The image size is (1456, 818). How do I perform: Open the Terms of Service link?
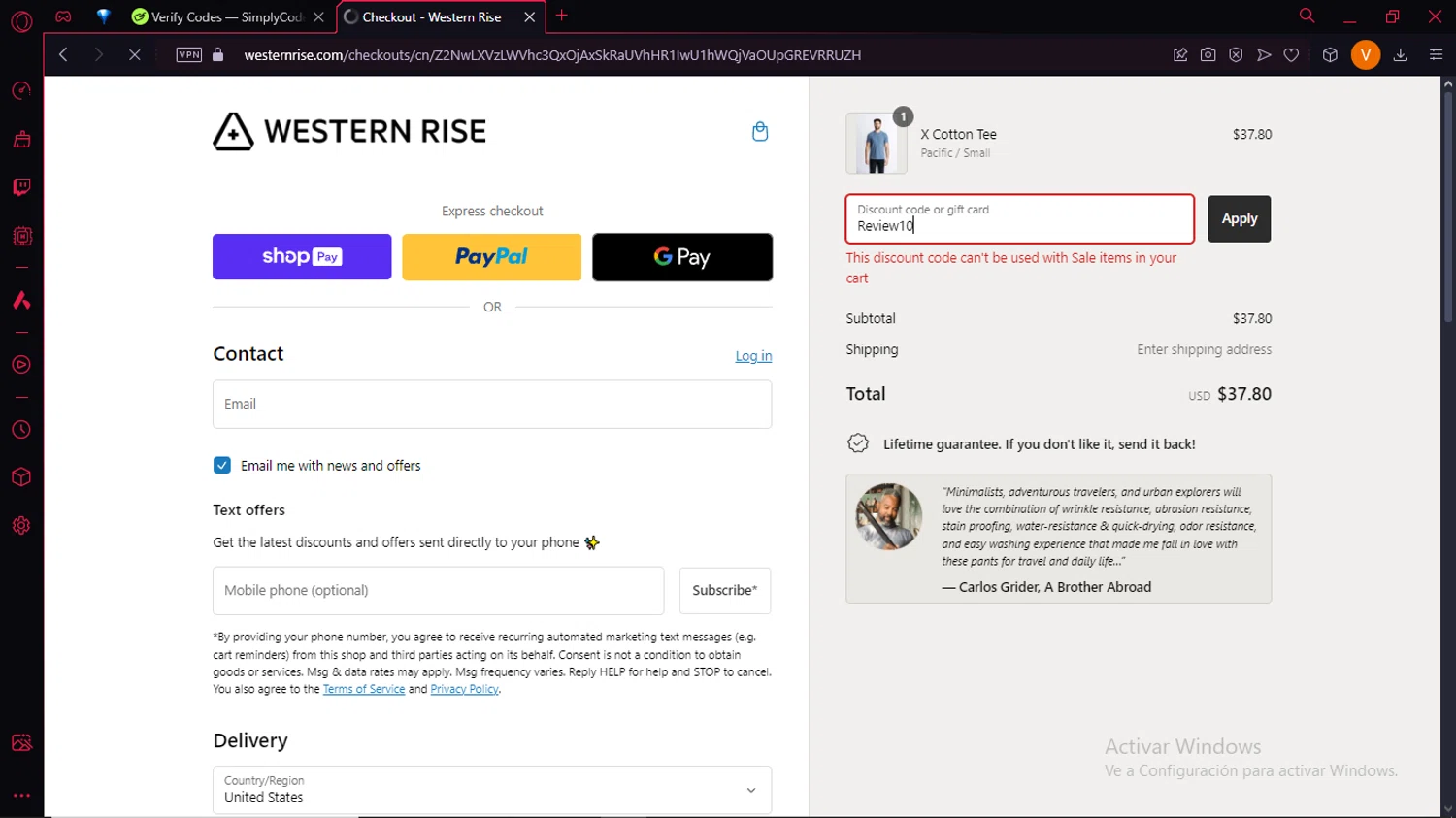(x=364, y=689)
